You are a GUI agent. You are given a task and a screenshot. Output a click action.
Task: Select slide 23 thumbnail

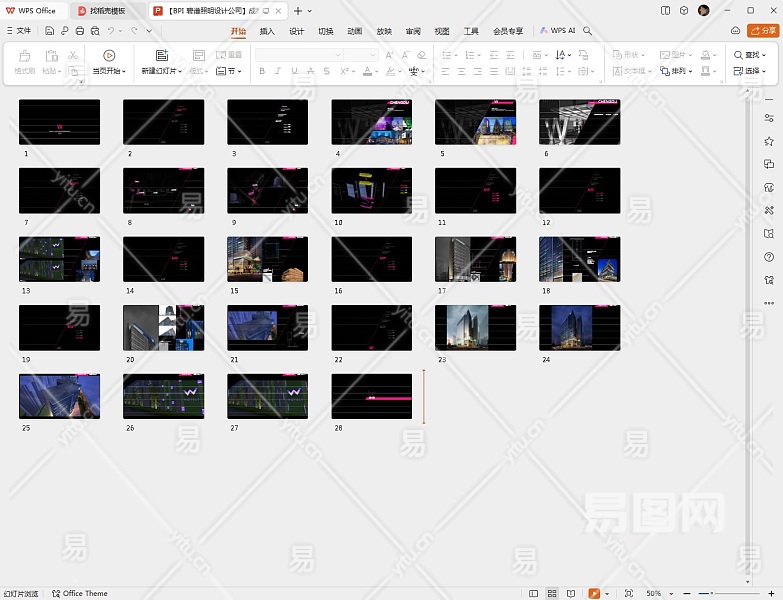(475, 328)
